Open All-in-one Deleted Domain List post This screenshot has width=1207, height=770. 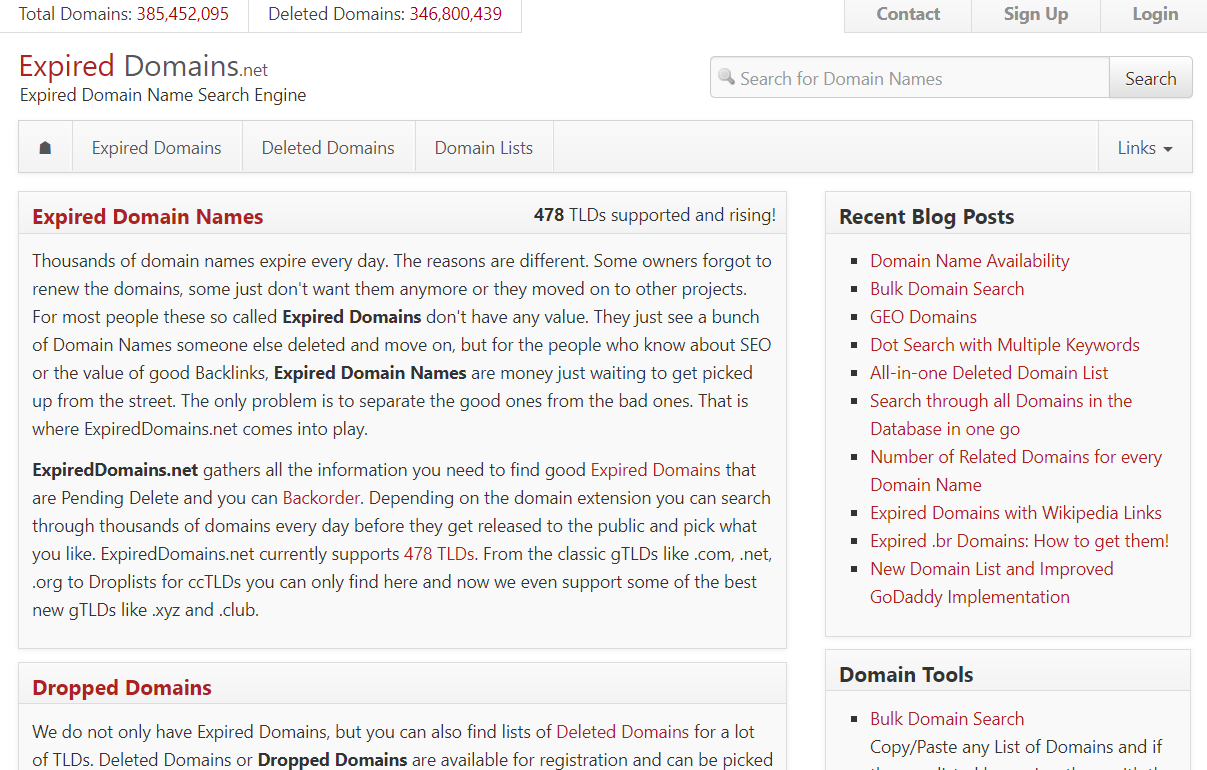coord(989,373)
